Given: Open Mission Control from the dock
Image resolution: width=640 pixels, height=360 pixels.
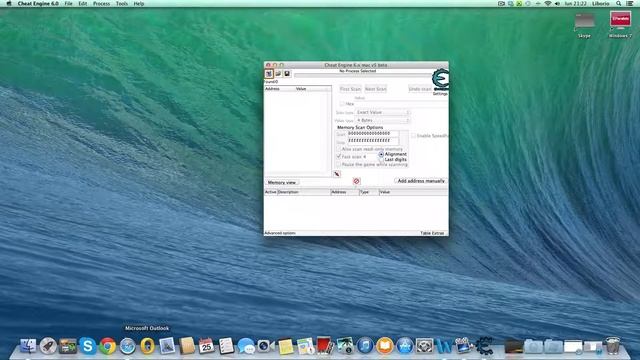Looking at the screenshot, I should coord(68,346).
